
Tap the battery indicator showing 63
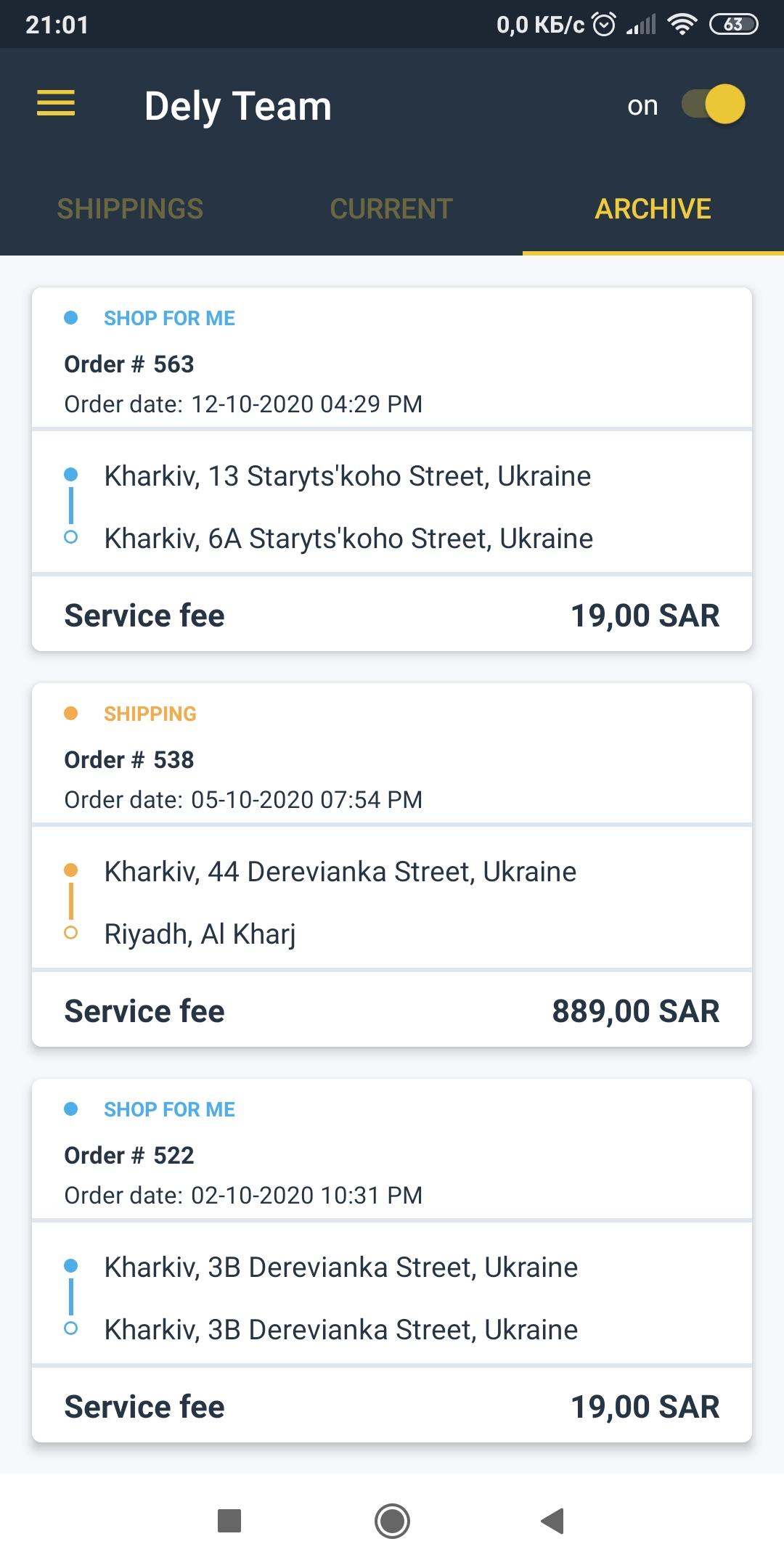pyautogui.click(x=734, y=25)
